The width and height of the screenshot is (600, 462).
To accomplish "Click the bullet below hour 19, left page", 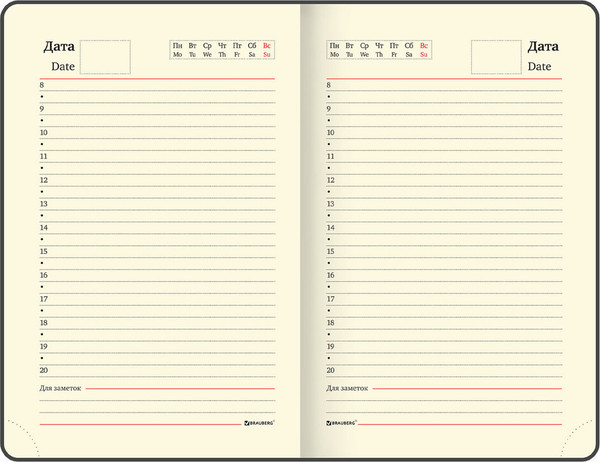I will click(42, 358).
